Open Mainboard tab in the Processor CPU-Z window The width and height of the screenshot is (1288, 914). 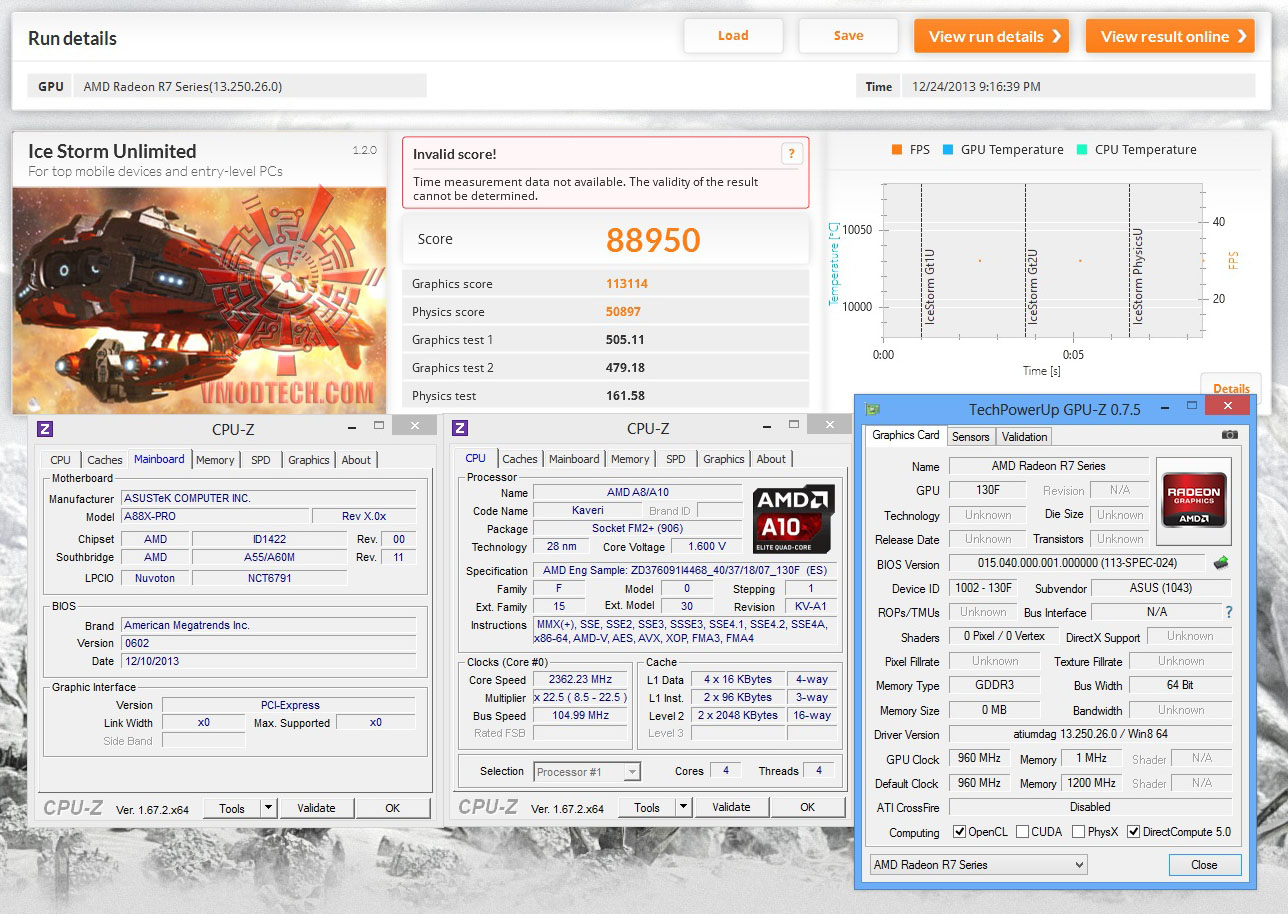(x=574, y=459)
